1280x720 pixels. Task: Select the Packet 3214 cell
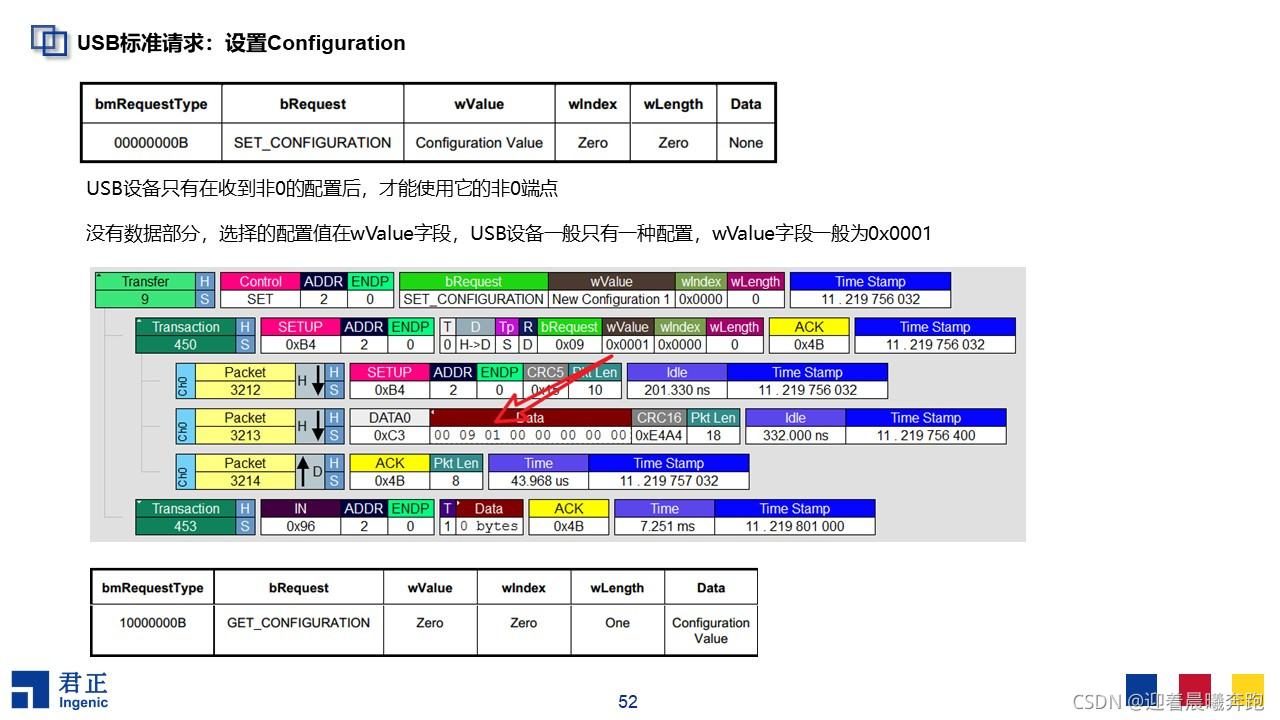point(245,472)
